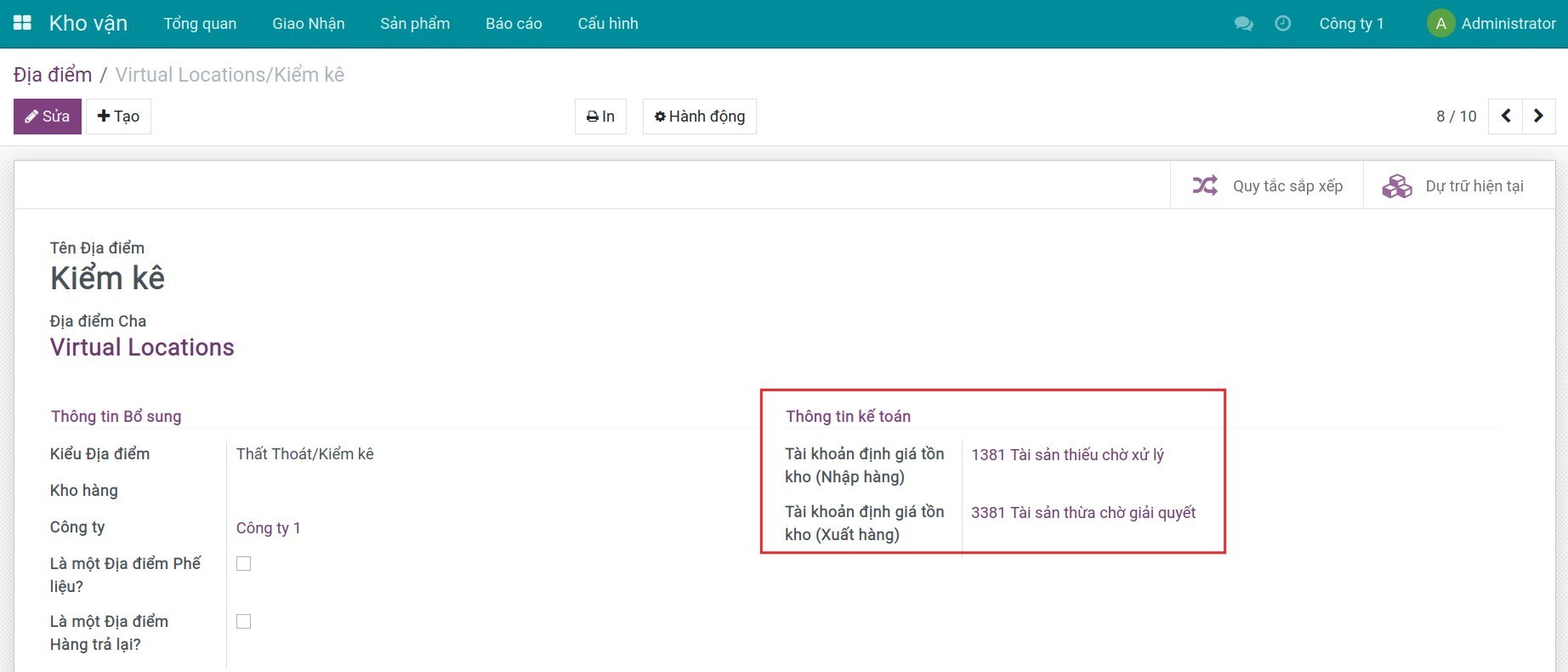Viewport: 1568px width, 672px height.
Task: Click the Administrator avatar icon
Action: 1440,24
